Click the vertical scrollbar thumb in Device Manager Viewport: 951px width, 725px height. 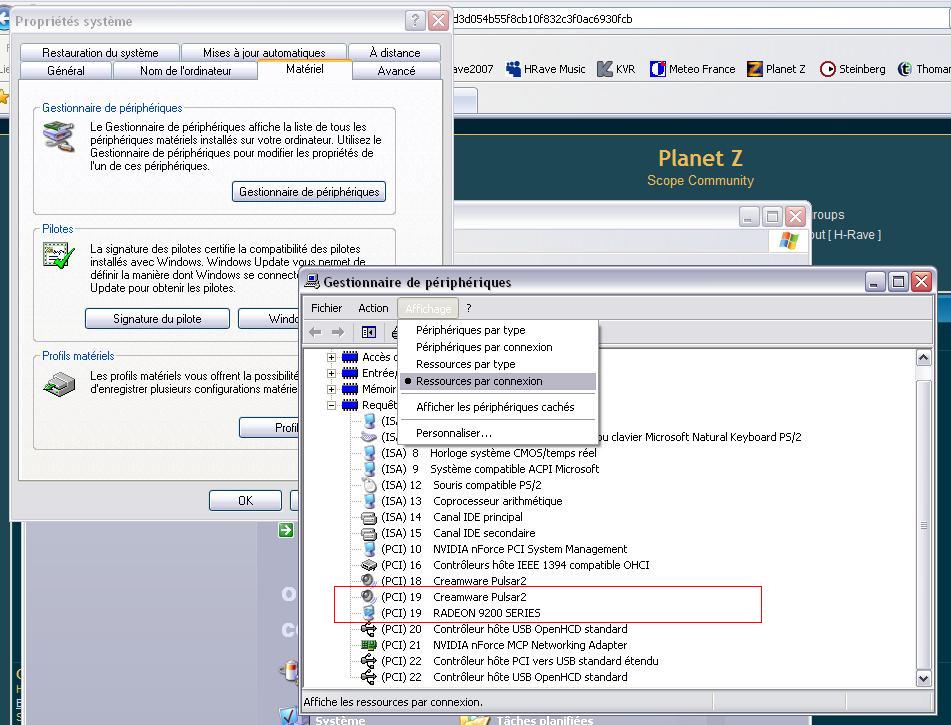click(923, 525)
